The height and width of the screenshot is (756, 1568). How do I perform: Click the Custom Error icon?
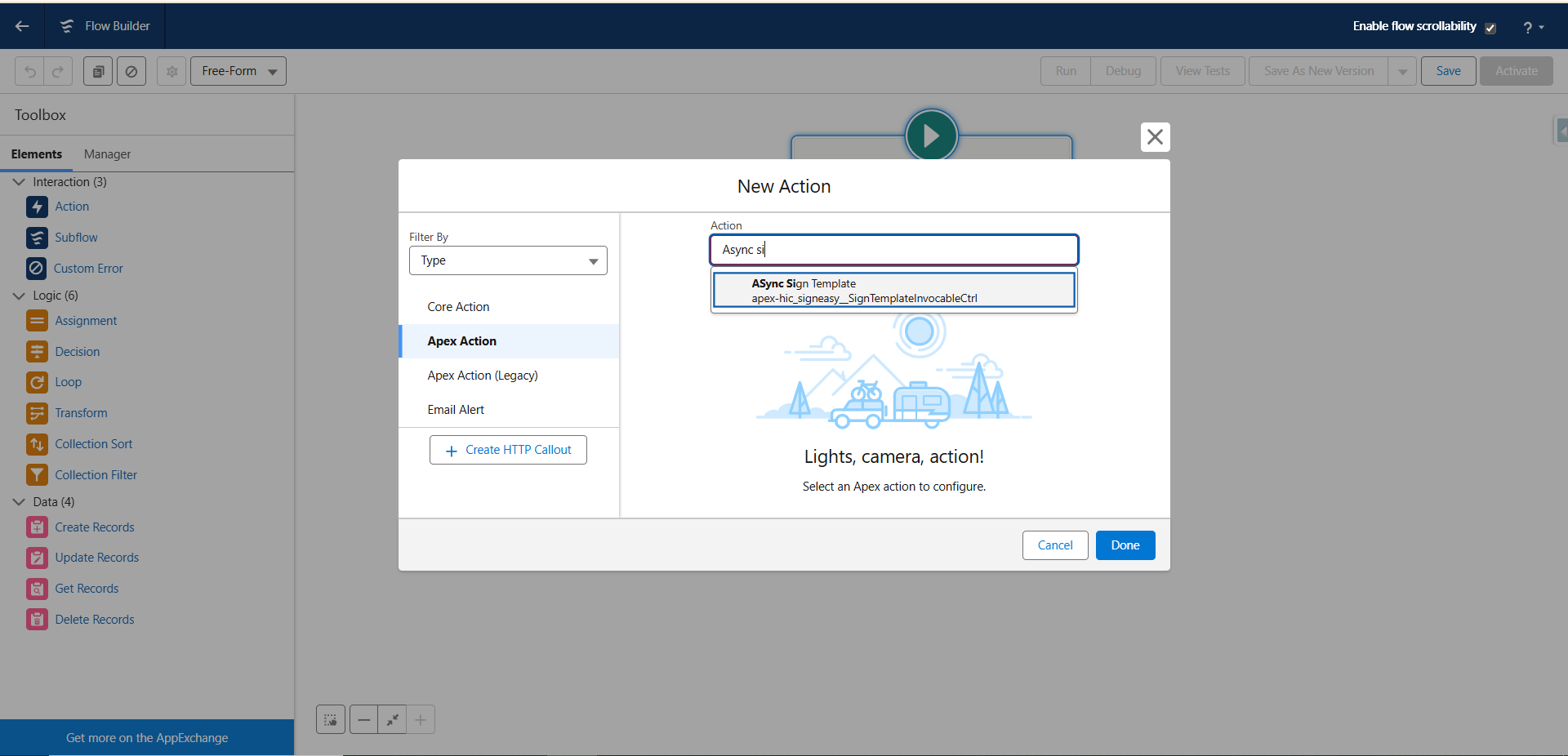click(37, 268)
